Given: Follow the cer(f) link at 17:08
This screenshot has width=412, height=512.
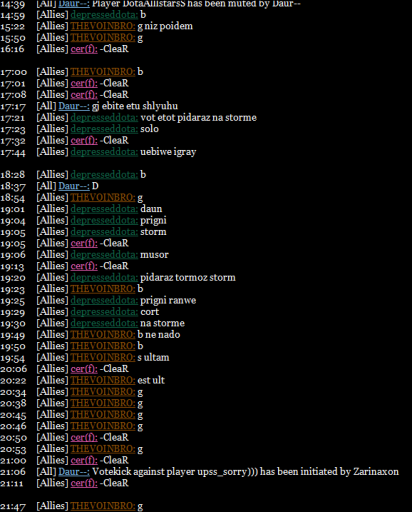Looking at the screenshot, I should coord(84,95).
